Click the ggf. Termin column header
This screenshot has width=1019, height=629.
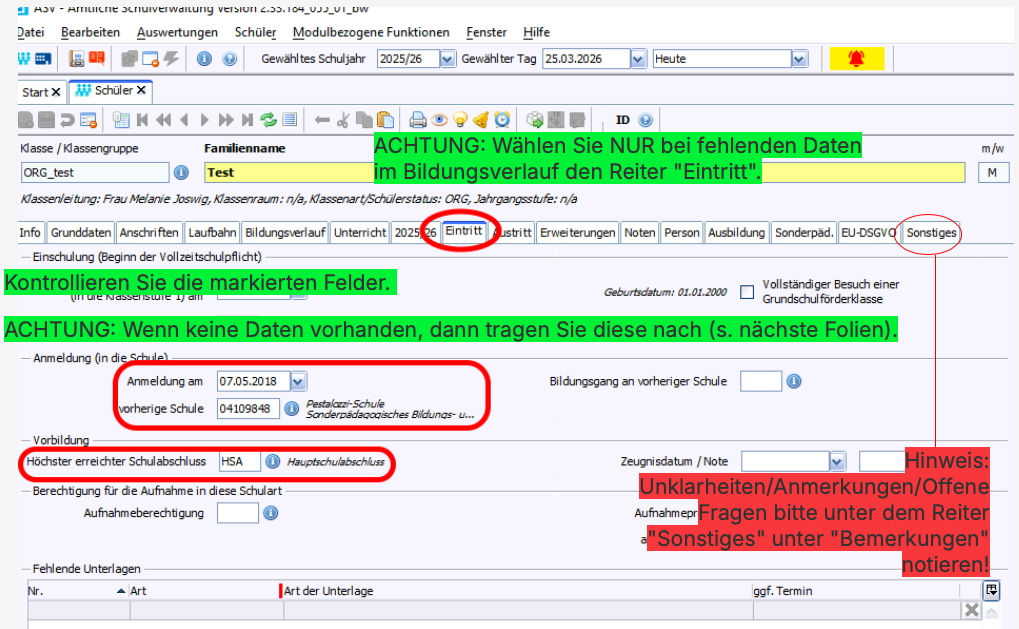pos(857,591)
